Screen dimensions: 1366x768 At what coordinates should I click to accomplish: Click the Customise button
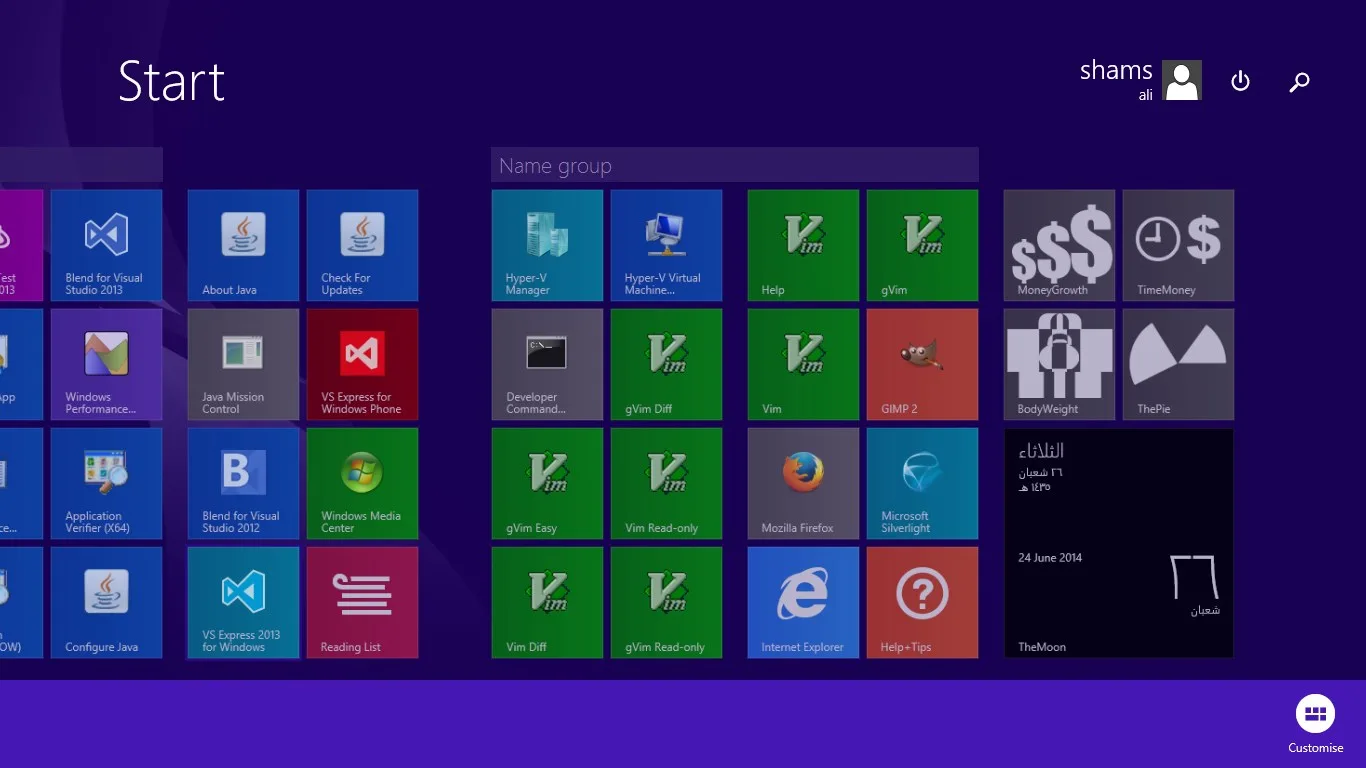click(1315, 724)
